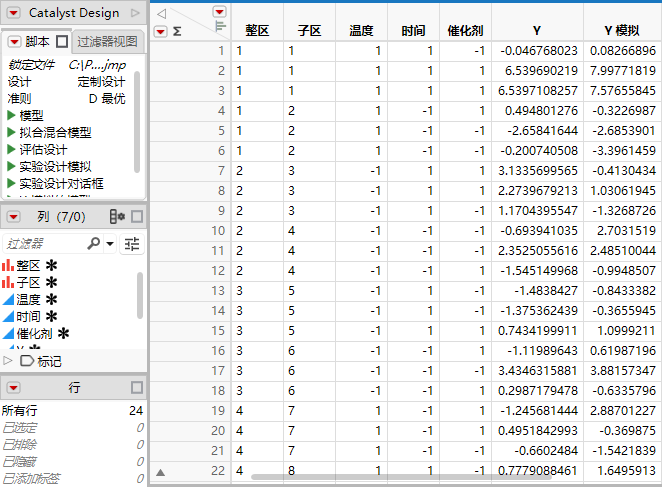The width and height of the screenshot is (662, 487).
Task: Click the 设计 定制设计 row
Action: [67, 82]
